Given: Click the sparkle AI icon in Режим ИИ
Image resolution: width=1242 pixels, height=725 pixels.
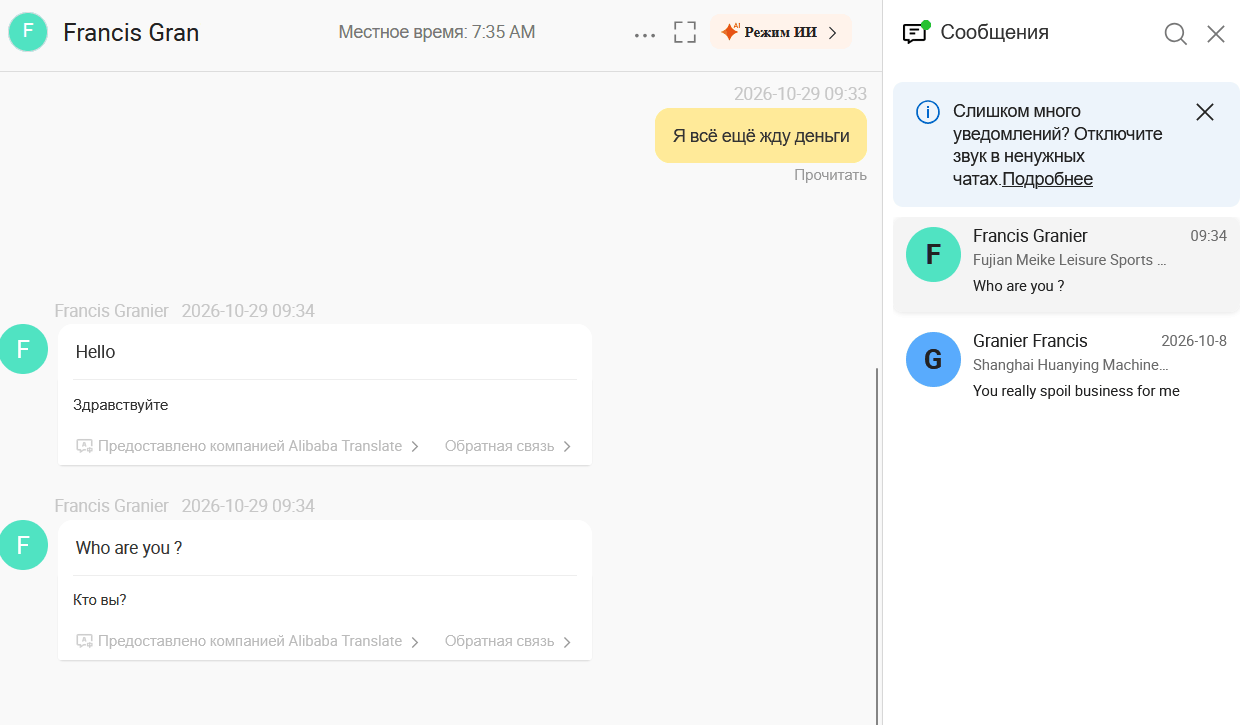Looking at the screenshot, I should click(x=730, y=32).
